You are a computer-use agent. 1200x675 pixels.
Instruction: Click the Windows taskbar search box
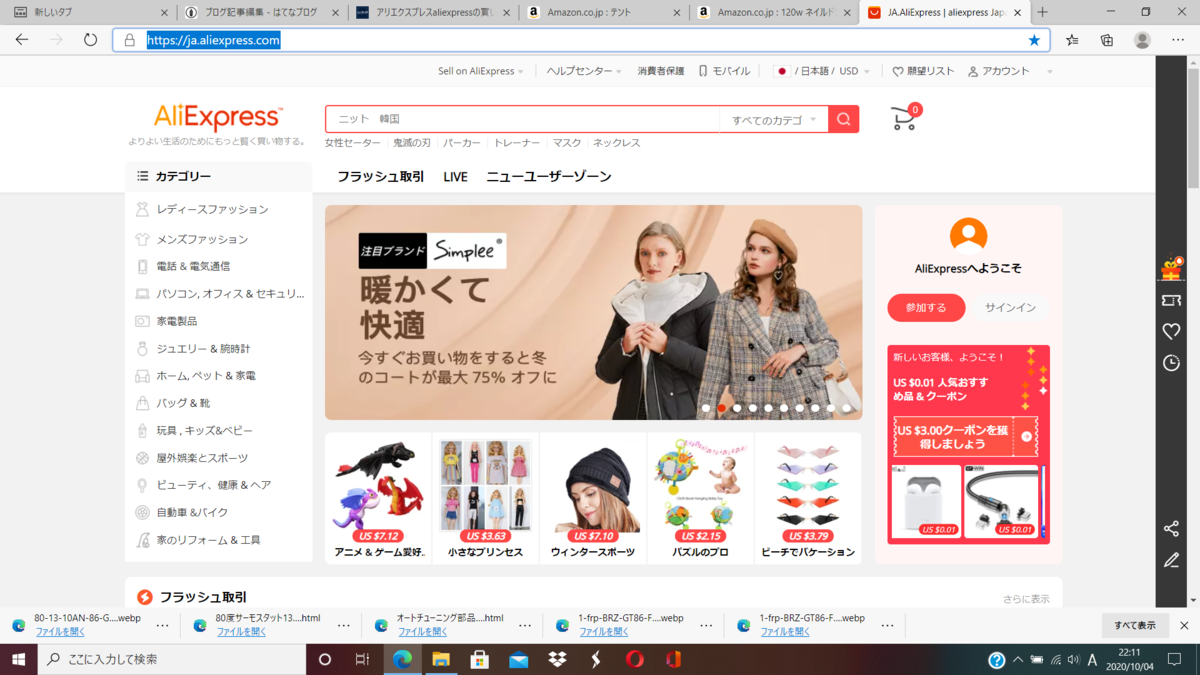coord(171,659)
